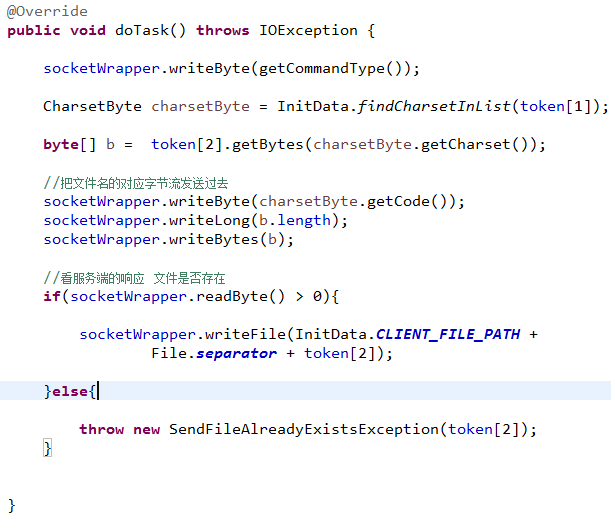Click the getCommandType() call

331,69
